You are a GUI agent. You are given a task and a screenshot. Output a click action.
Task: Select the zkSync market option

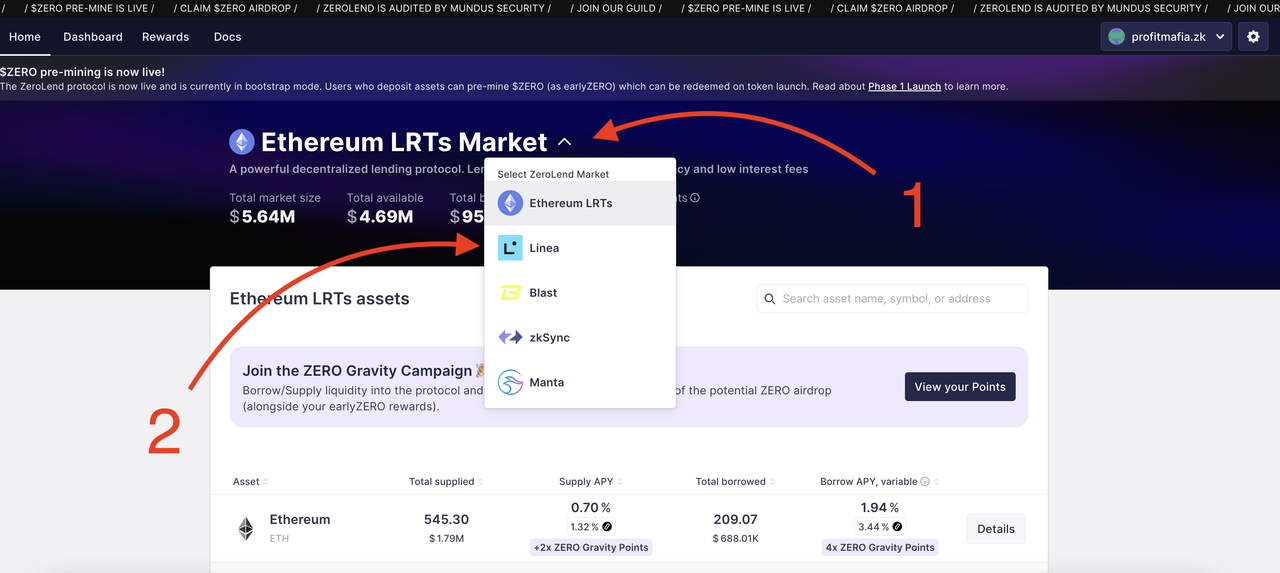tap(580, 338)
